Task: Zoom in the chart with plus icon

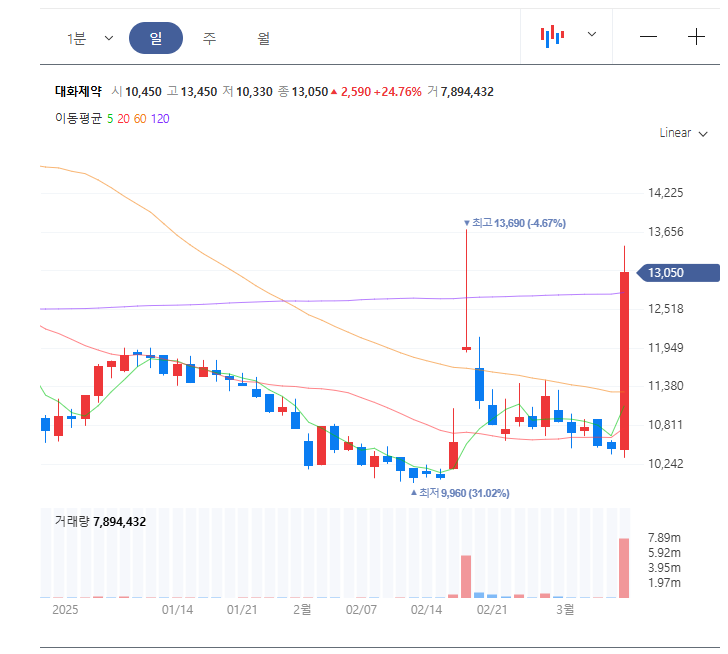Action: point(696,37)
